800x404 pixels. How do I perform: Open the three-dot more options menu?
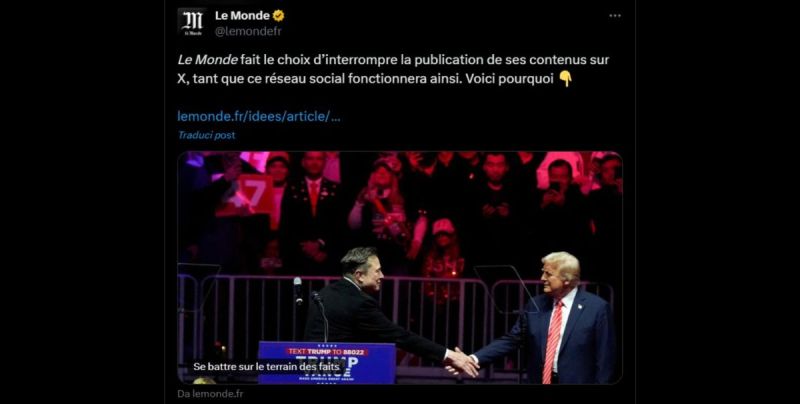(x=615, y=16)
